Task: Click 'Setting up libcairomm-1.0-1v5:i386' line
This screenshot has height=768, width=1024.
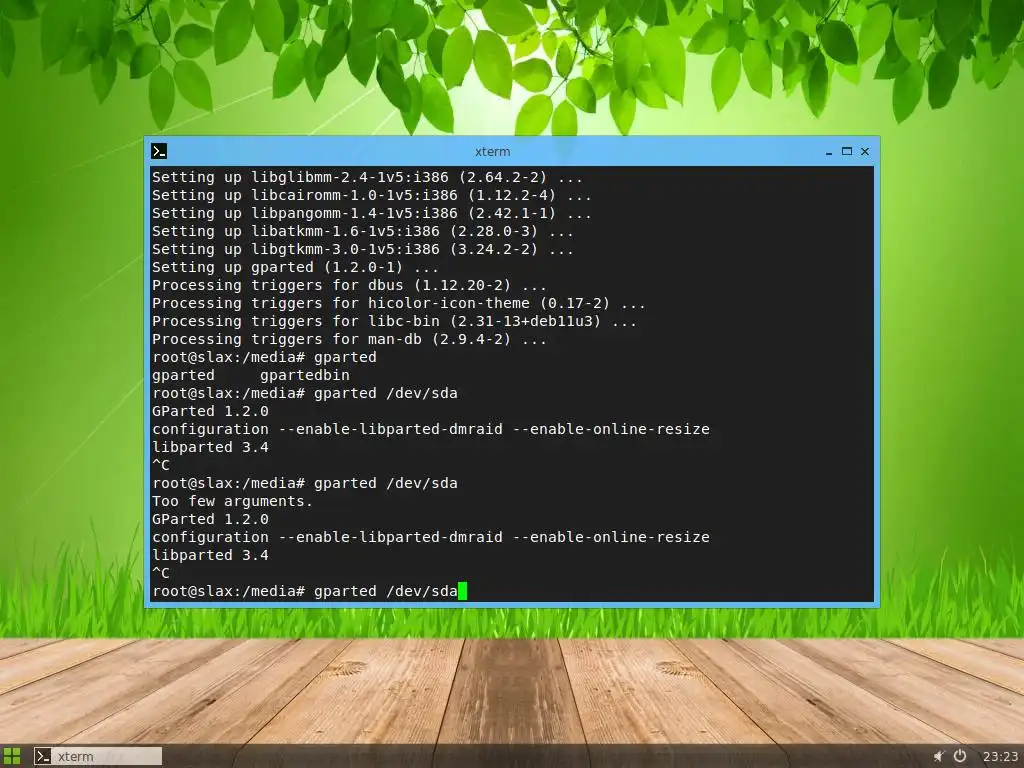Action: (x=372, y=195)
